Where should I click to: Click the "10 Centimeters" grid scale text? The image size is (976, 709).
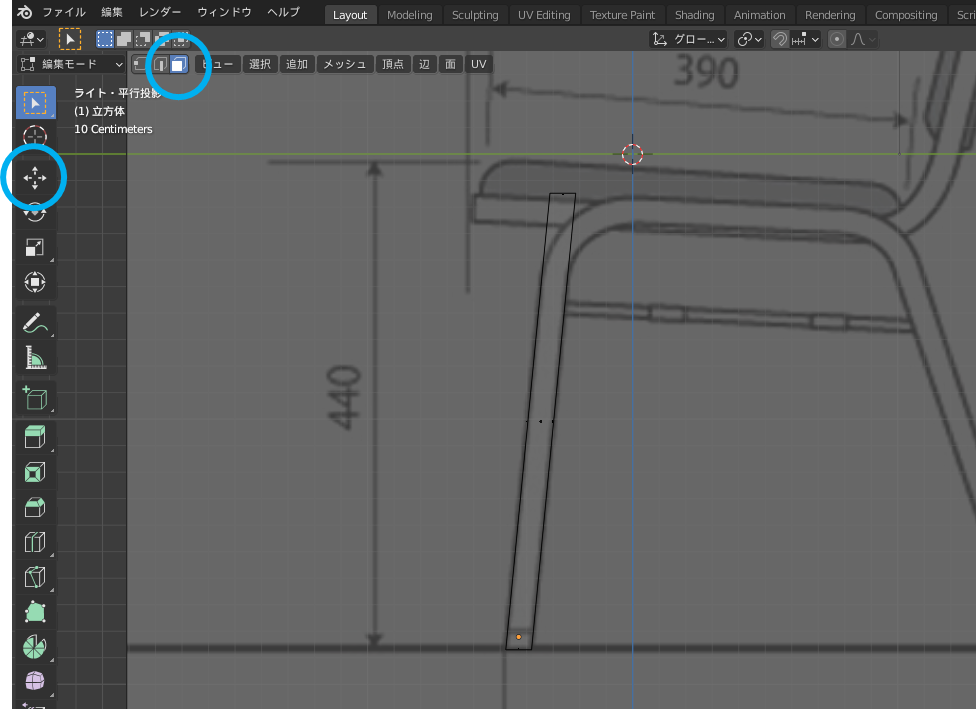pyautogui.click(x=113, y=129)
